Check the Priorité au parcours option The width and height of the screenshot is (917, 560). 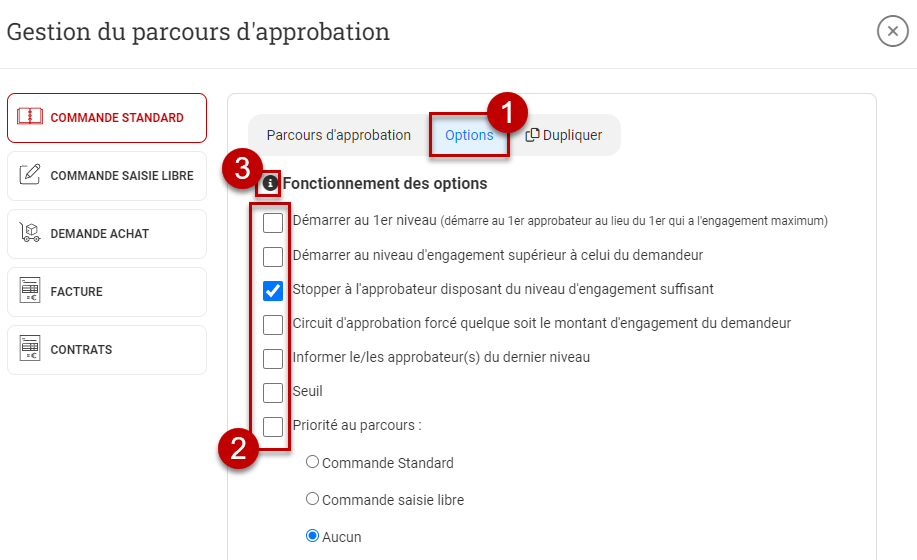pyautogui.click(x=273, y=426)
